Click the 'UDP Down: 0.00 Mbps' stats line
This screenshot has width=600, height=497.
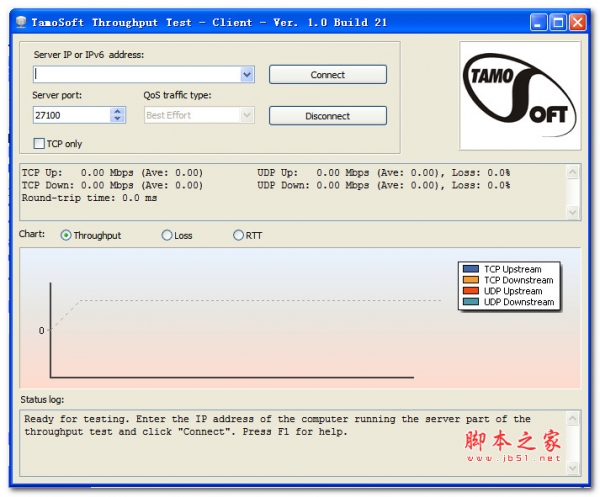[x=383, y=186]
